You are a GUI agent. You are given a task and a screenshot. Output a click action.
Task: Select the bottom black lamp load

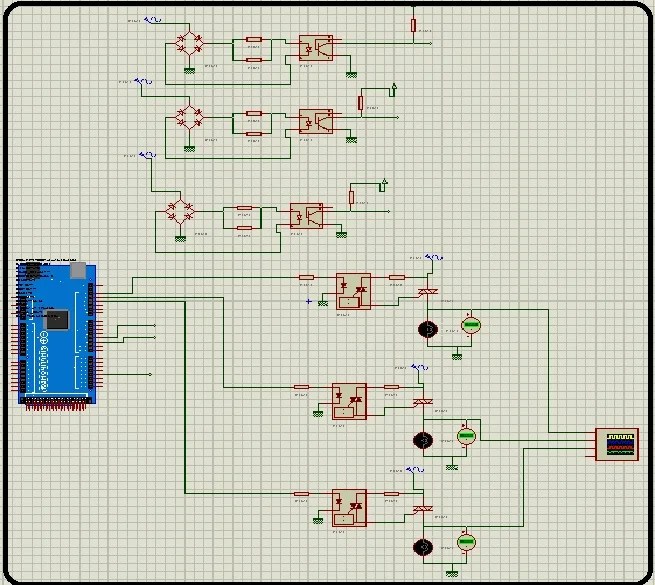423,547
